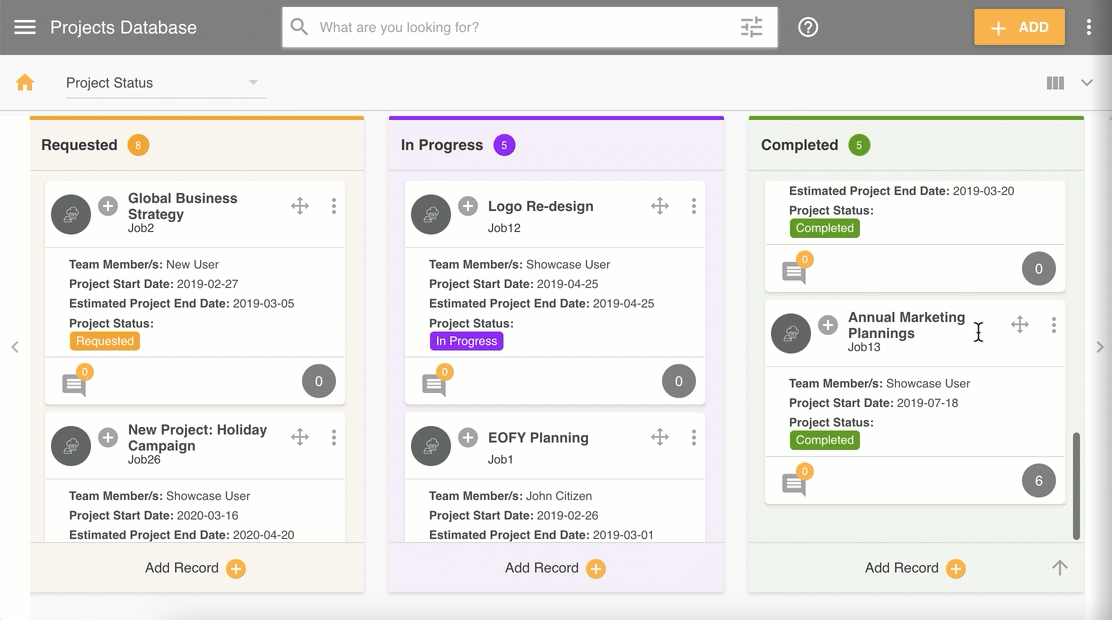Click move handle on New Project: Holiday Campaign
This screenshot has height=620, width=1112.
300,437
